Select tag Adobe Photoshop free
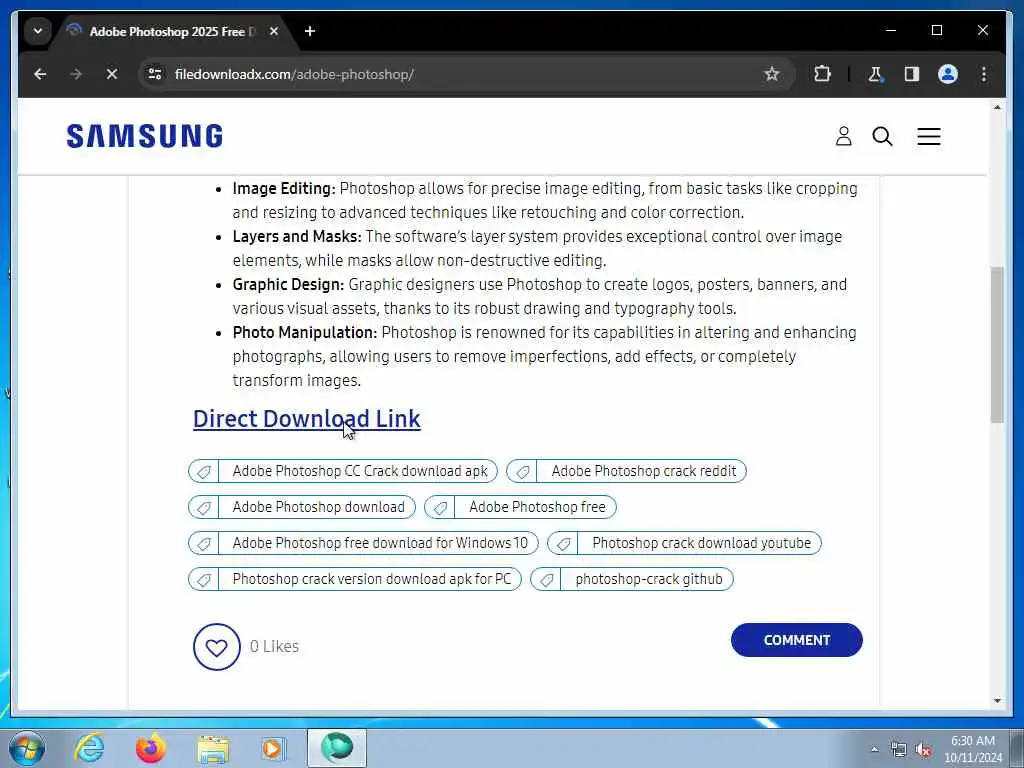This screenshot has height=768, width=1024. coord(520,507)
